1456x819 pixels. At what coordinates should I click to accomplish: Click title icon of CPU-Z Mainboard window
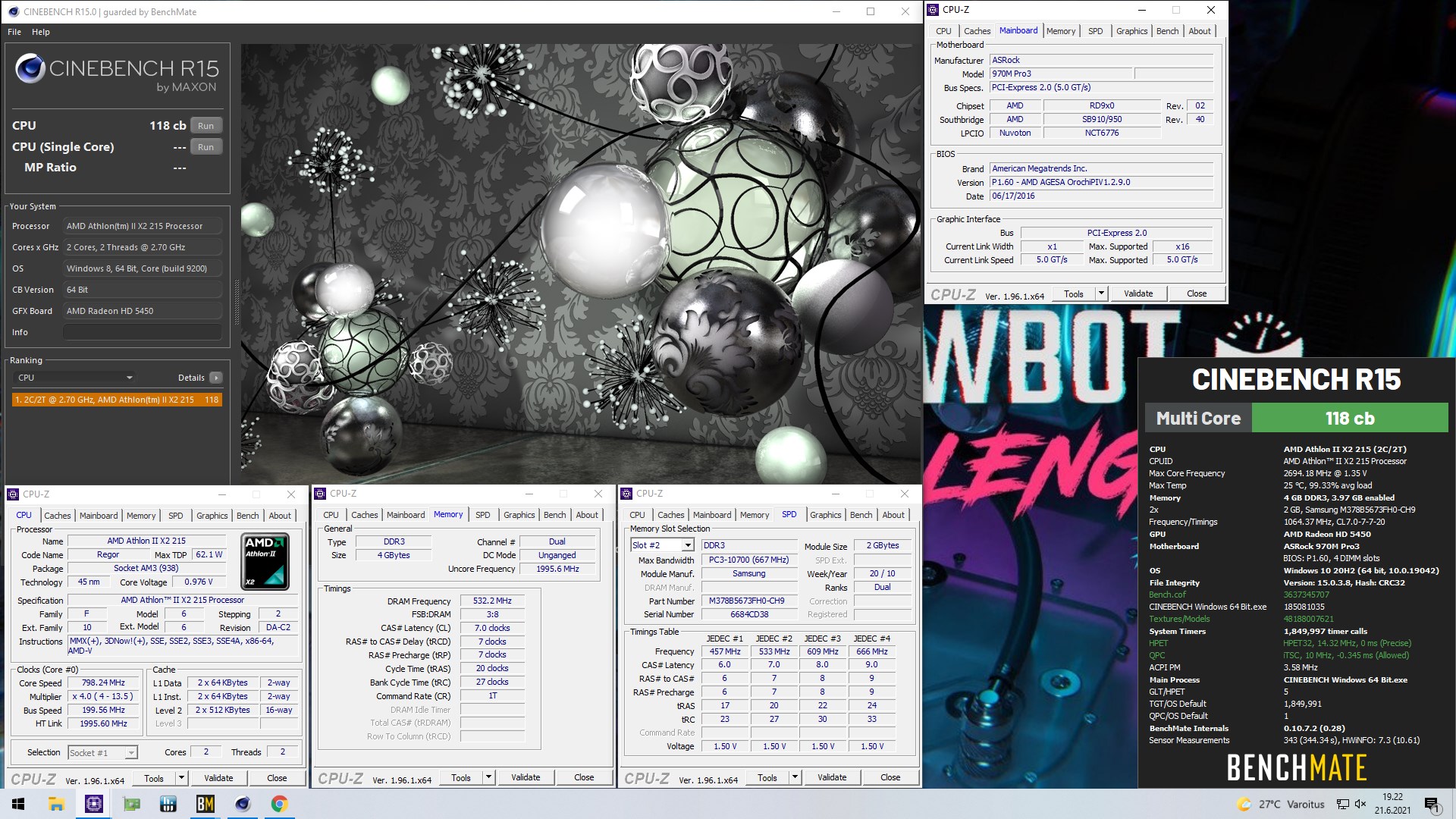(x=933, y=10)
